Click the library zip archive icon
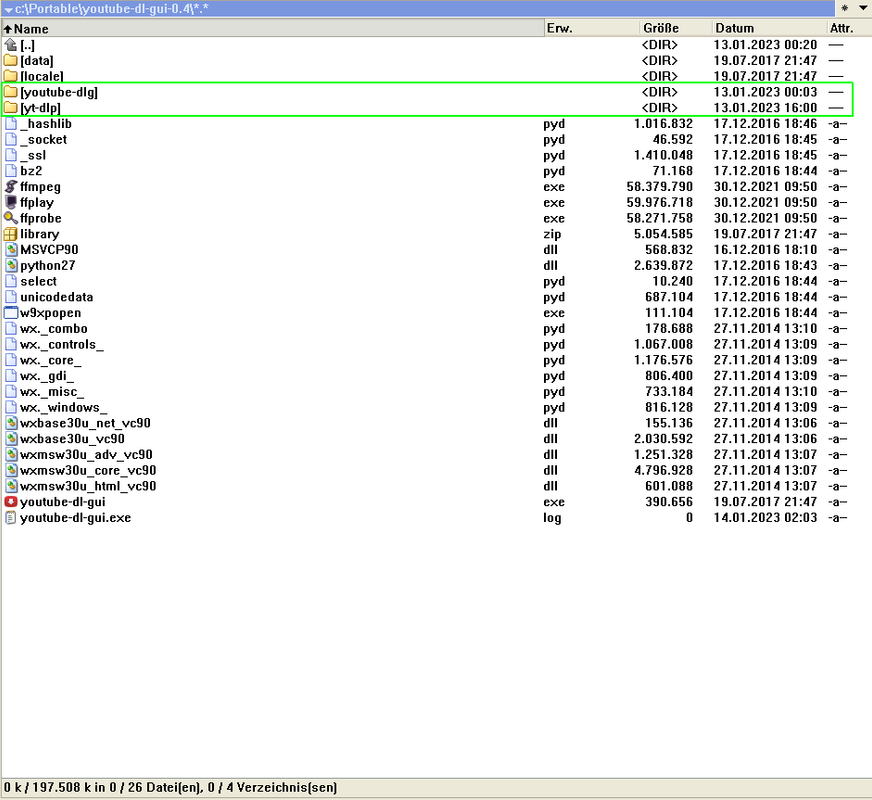This screenshot has width=872, height=800. coord(11,233)
